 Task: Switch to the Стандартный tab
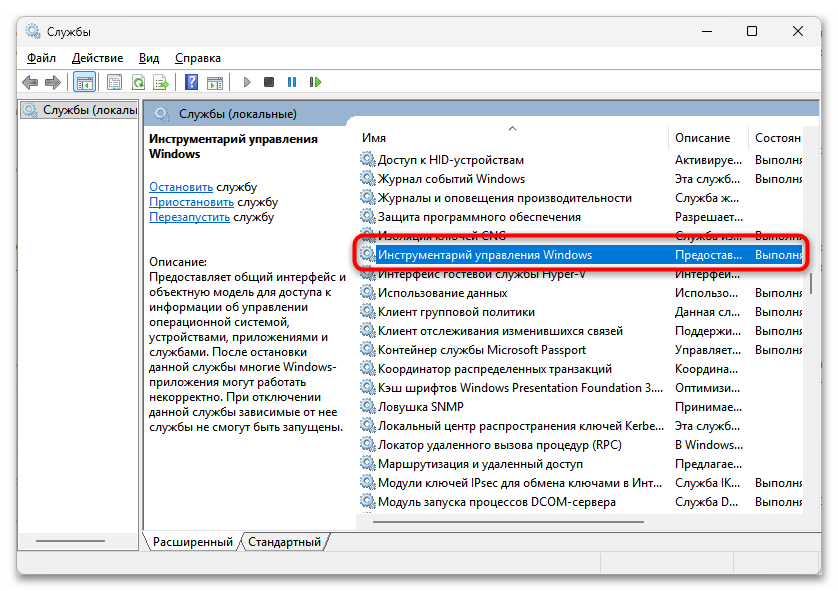(284, 542)
